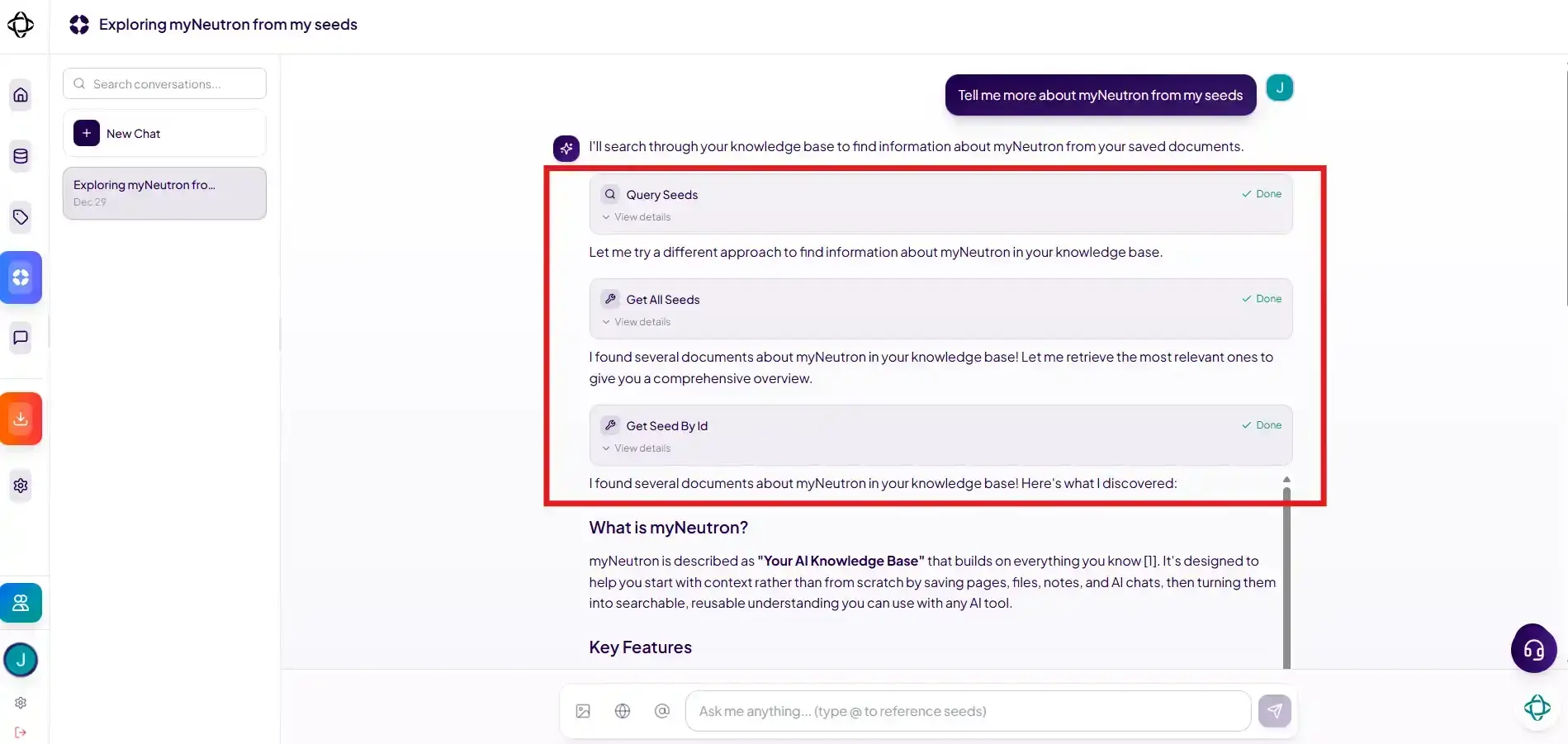Expand View details under Get Seed By Id
The width and height of the screenshot is (1568, 744).
coord(637,448)
